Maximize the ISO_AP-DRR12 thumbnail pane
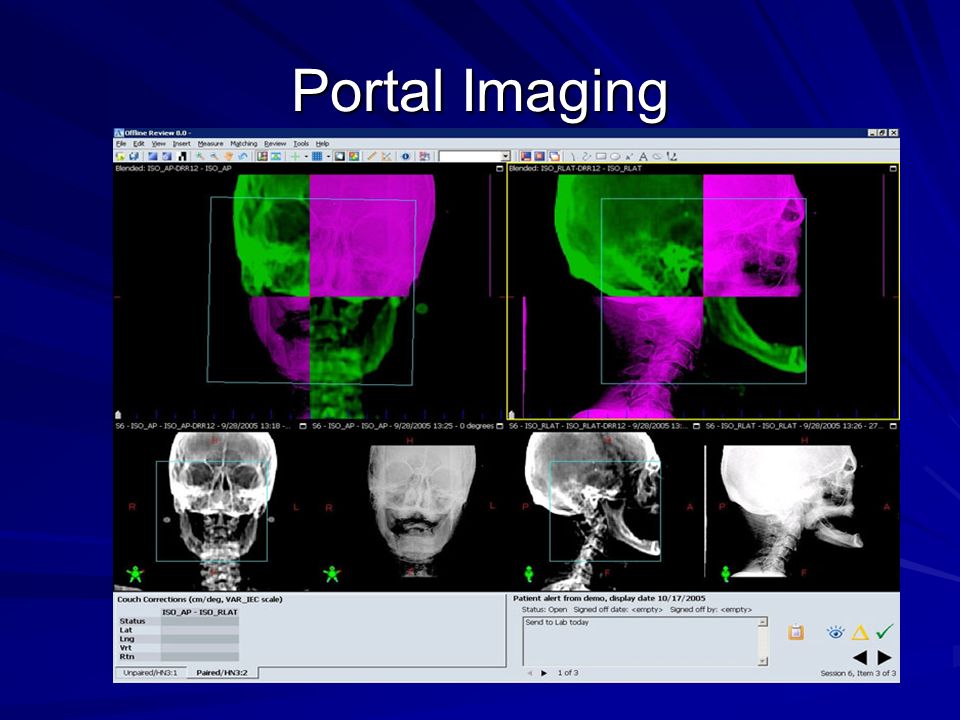Image resolution: width=960 pixels, height=720 pixels. [x=303, y=426]
